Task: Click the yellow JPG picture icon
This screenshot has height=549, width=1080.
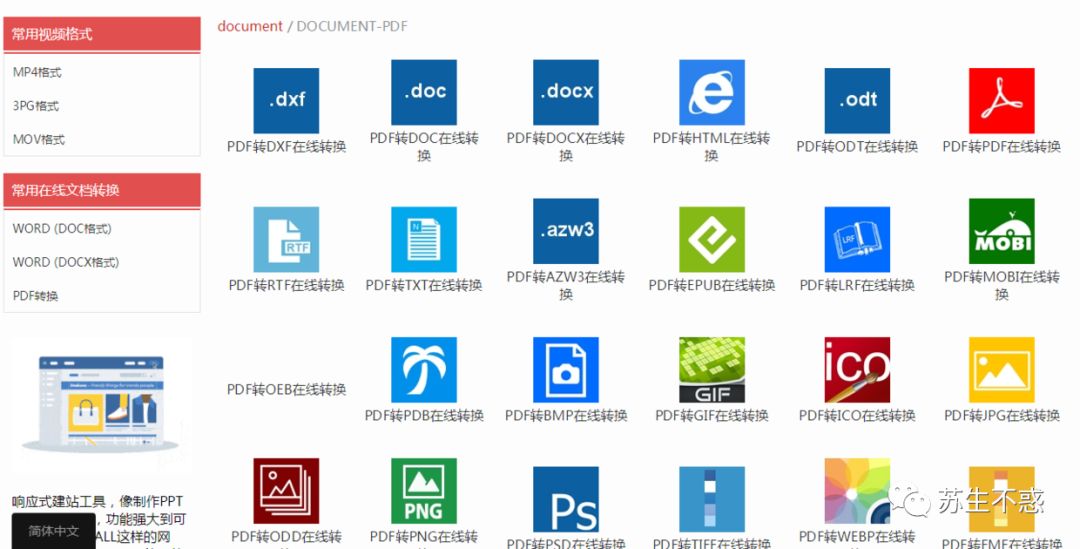Action: tap(1001, 370)
